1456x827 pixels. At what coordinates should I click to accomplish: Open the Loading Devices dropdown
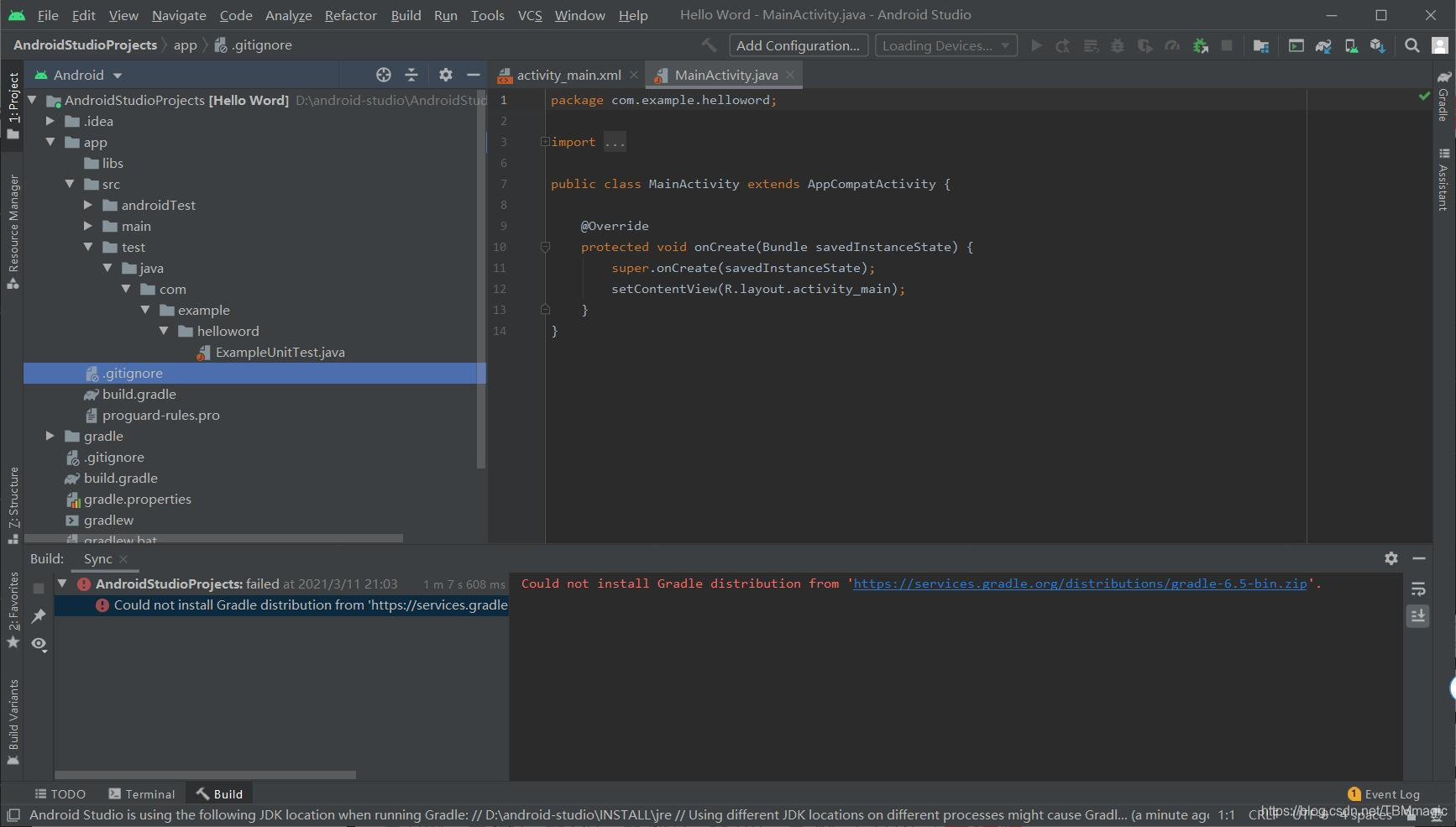click(946, 45)
